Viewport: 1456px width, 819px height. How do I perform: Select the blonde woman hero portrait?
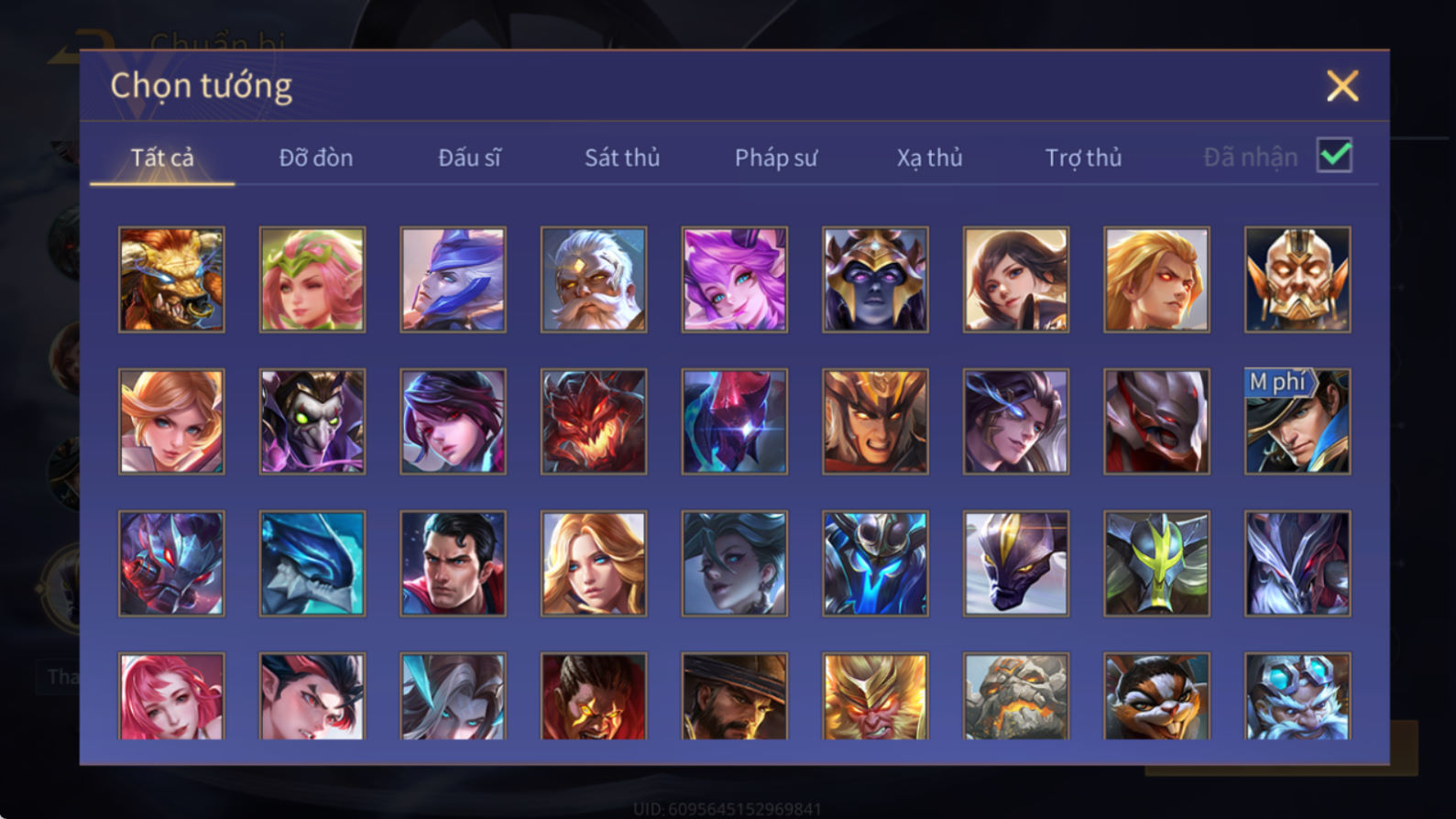(x=594, y=563)
